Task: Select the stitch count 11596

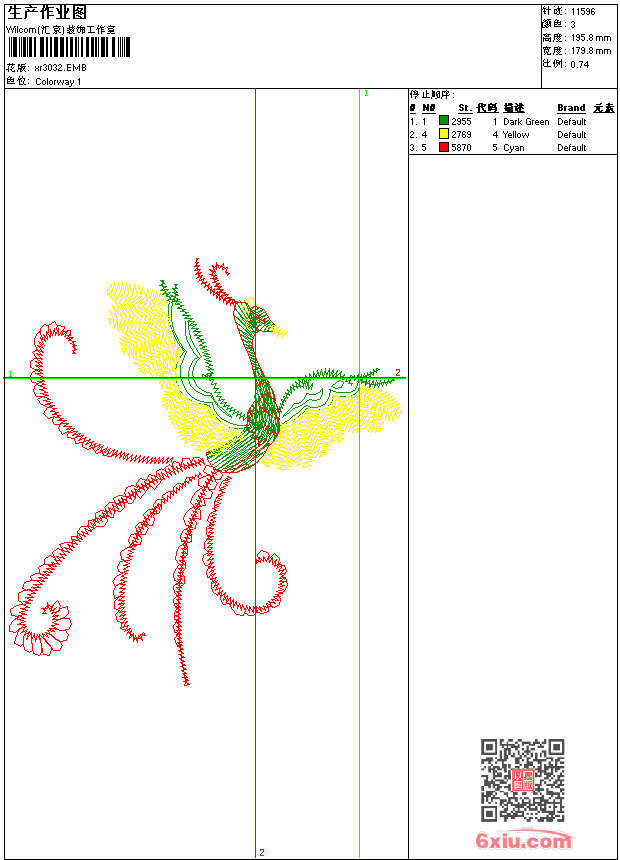Action: 583,12
